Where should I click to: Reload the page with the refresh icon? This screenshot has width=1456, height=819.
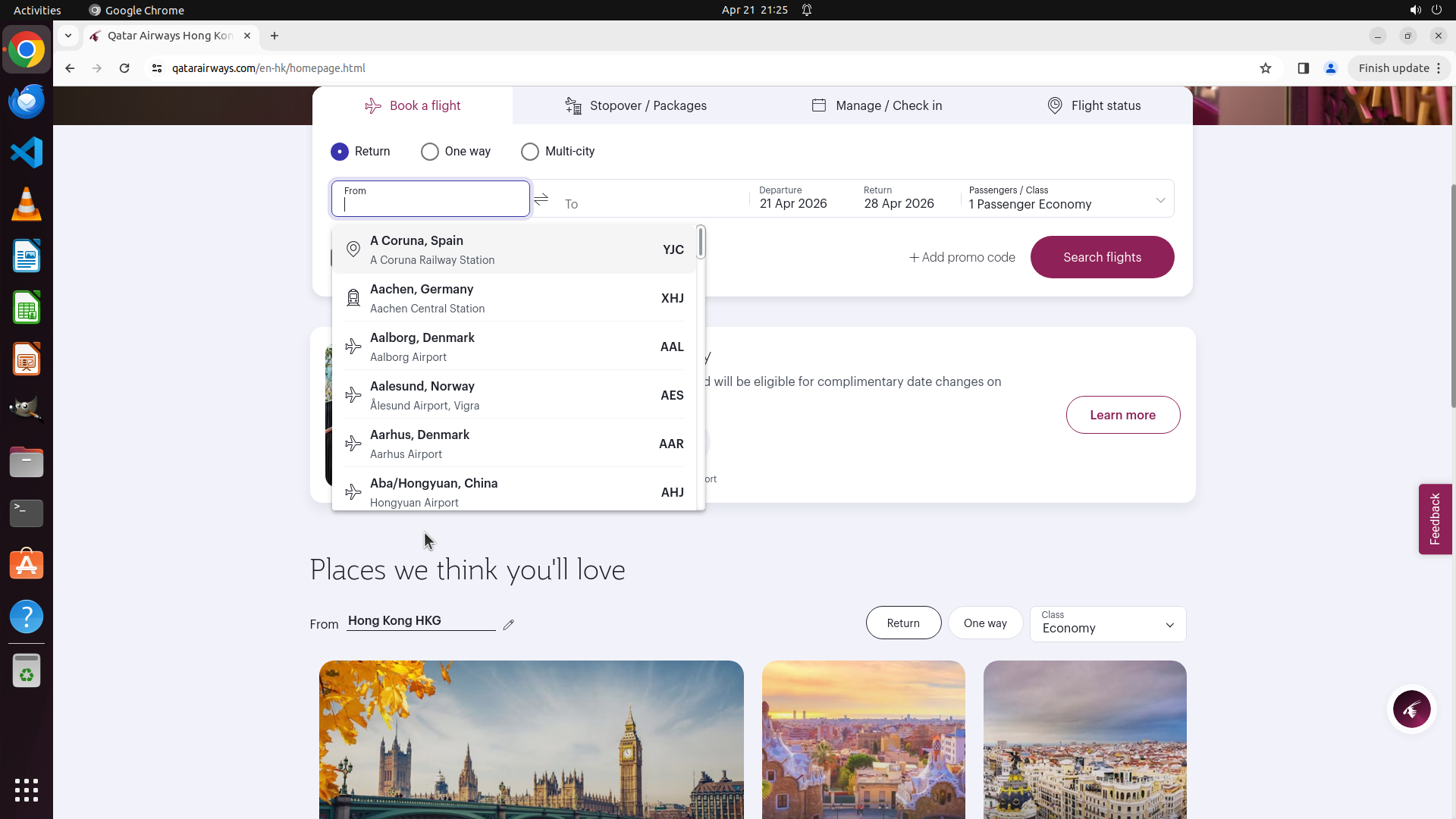tap(124, 68)
